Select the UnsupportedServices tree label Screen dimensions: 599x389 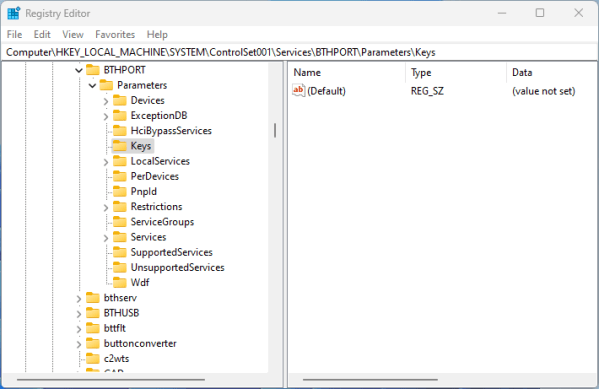(x=178, y=267)
